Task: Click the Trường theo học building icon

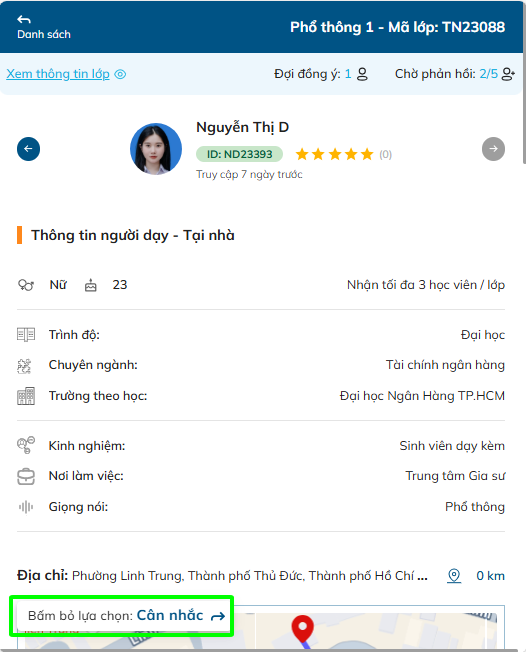Action: point(26,396)
